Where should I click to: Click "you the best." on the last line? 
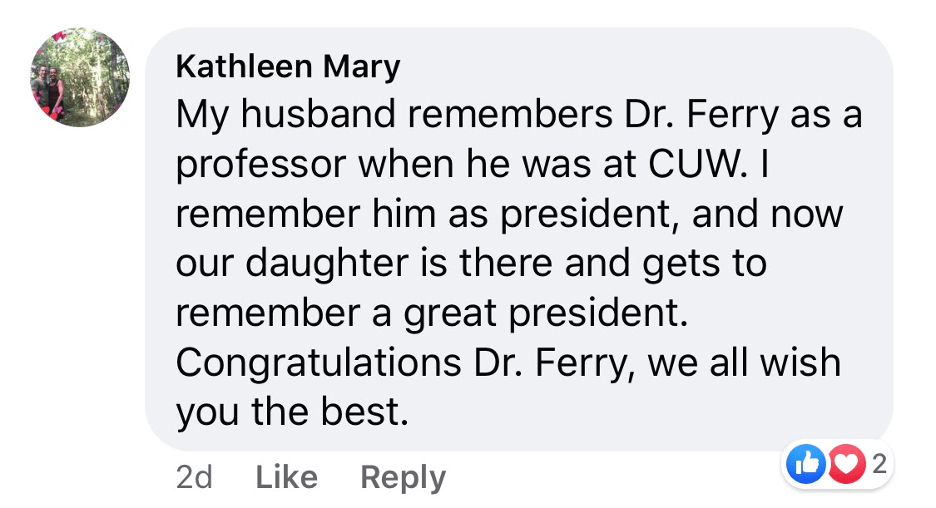(292, 410)
